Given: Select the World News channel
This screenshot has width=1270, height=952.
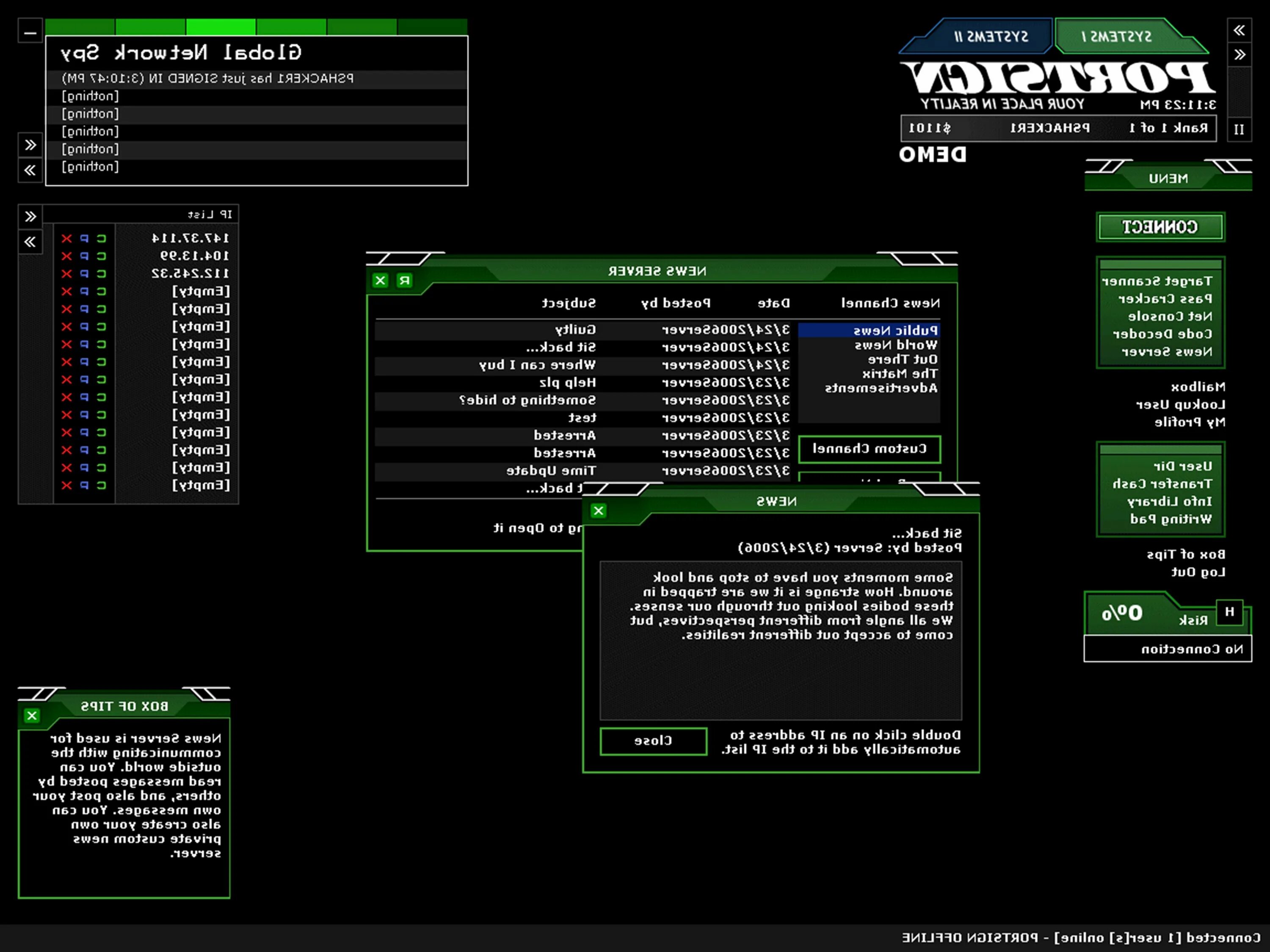Looking at the screenshot, I should tap(896, 345).
